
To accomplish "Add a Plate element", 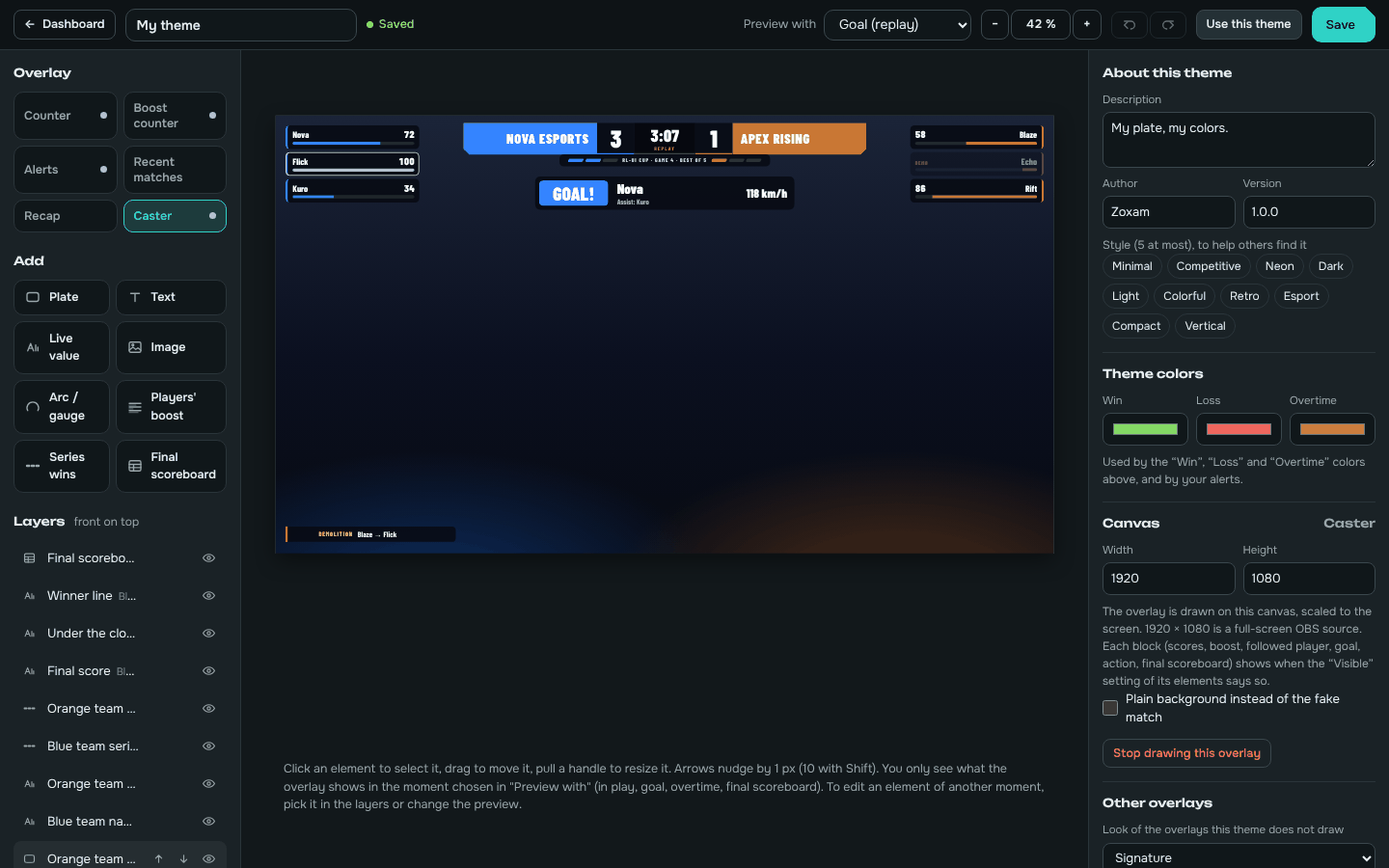I will click(62, 297).
